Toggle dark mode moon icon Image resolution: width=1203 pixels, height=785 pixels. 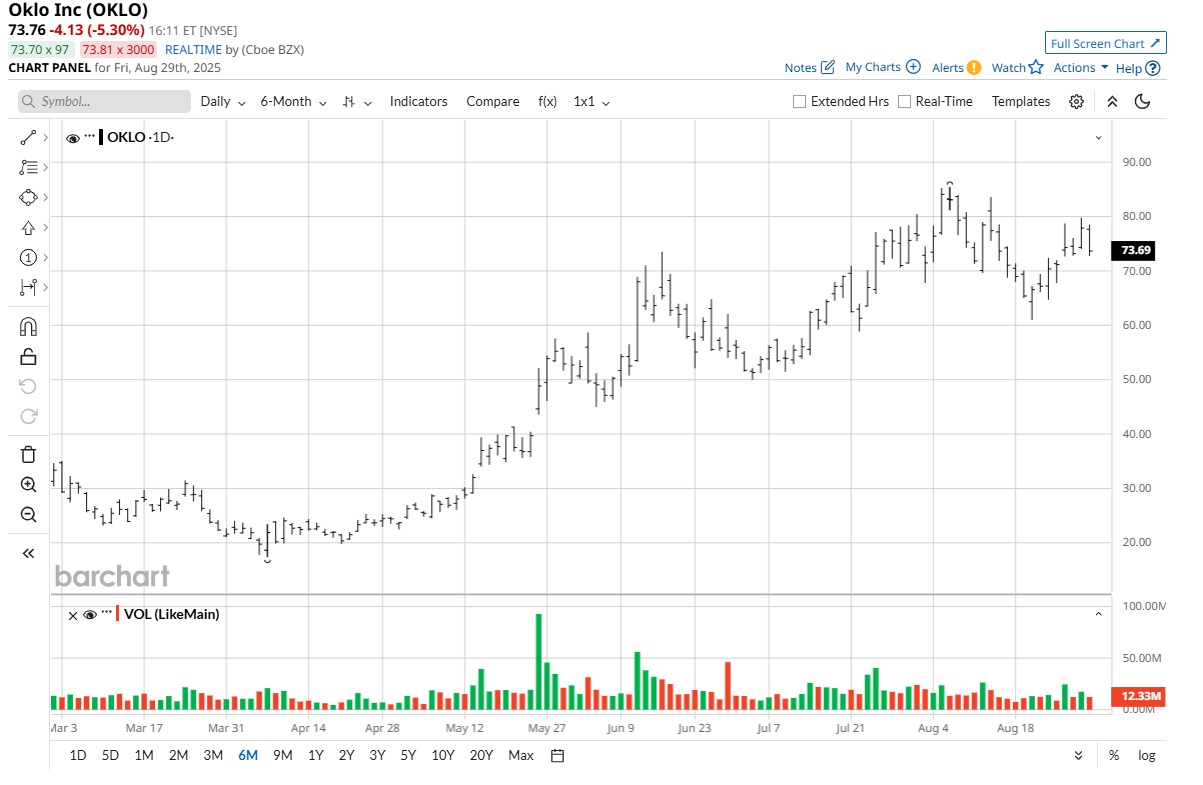click(1143, 101)
